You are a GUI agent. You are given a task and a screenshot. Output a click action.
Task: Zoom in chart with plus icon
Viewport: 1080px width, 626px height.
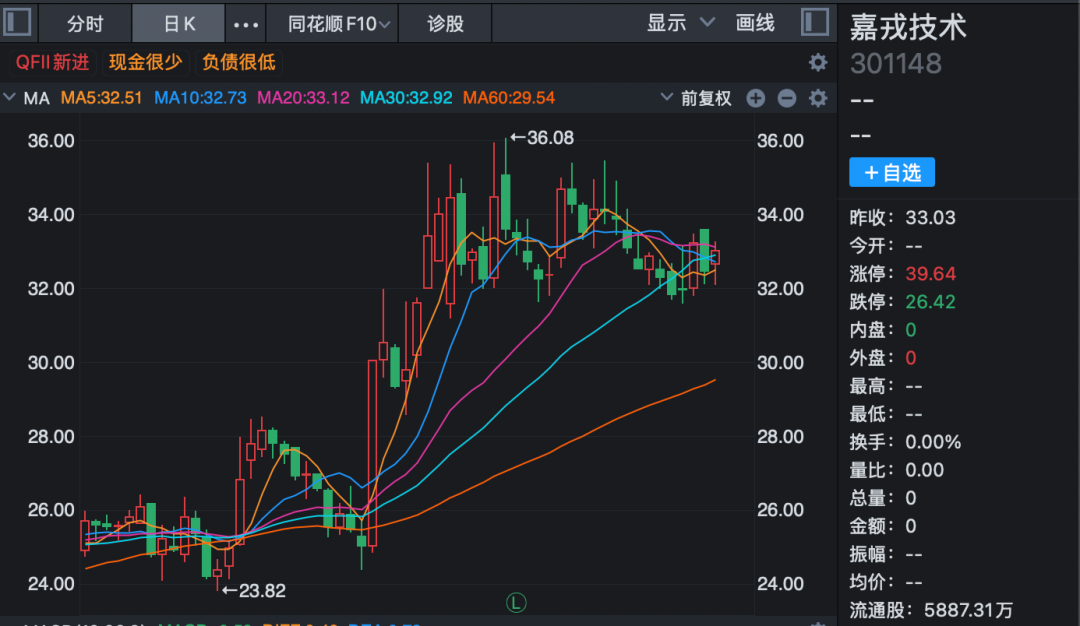[x=756, y=98]
